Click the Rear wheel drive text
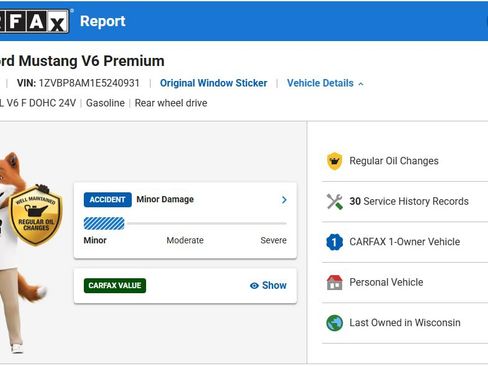 pos(171,103)
